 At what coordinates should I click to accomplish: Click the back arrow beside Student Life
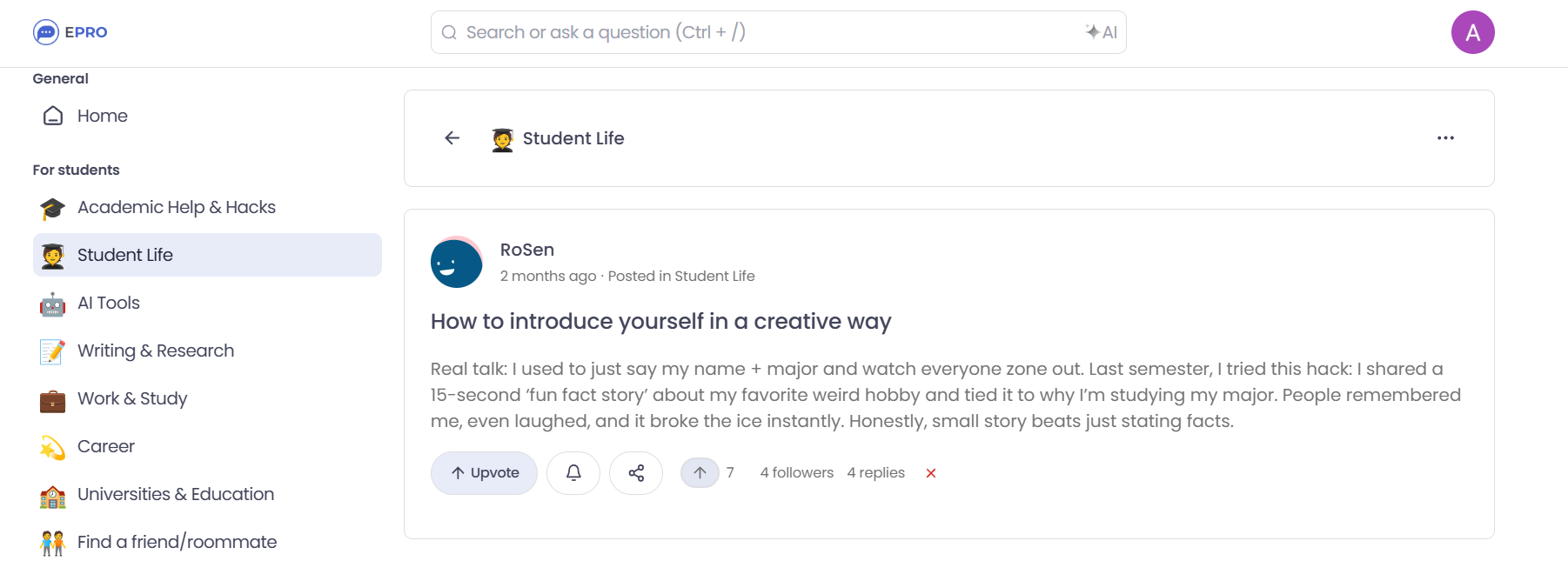tap(452, 138)
